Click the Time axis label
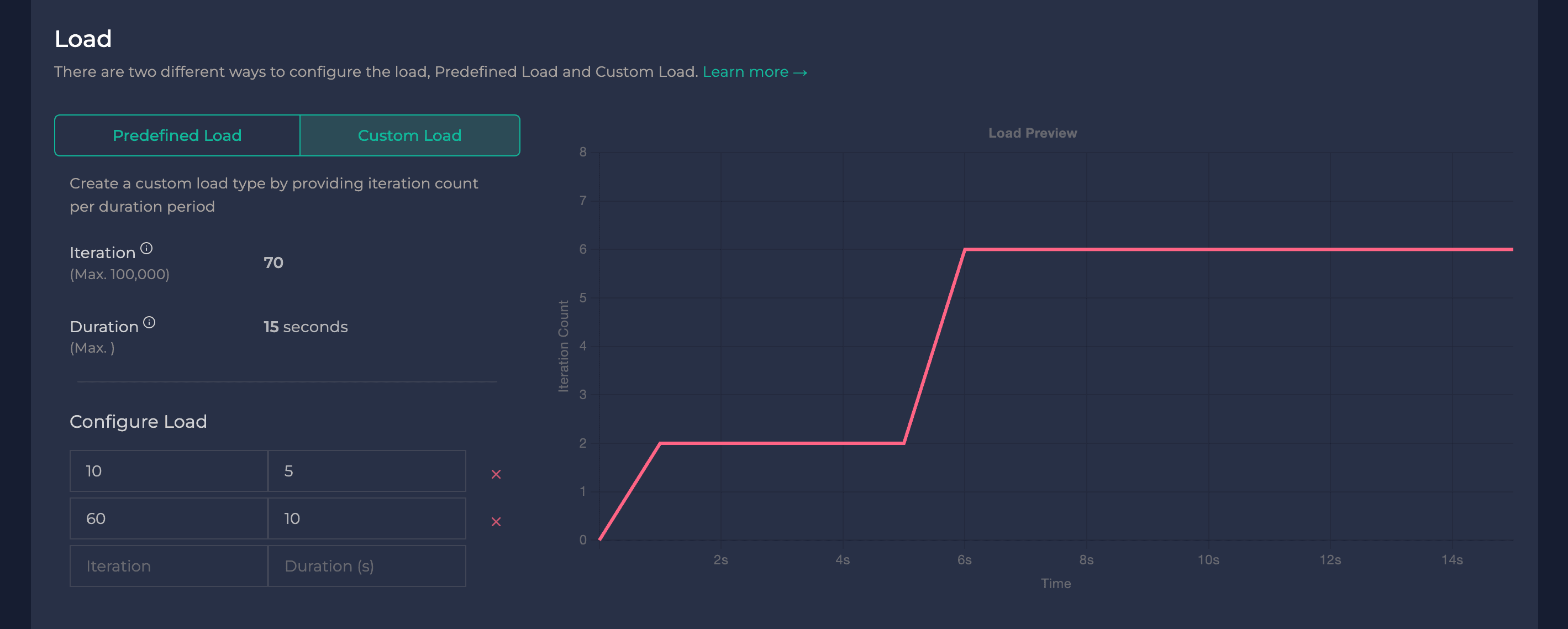This screenshot has height=629, width=1568. (1056, 583)
